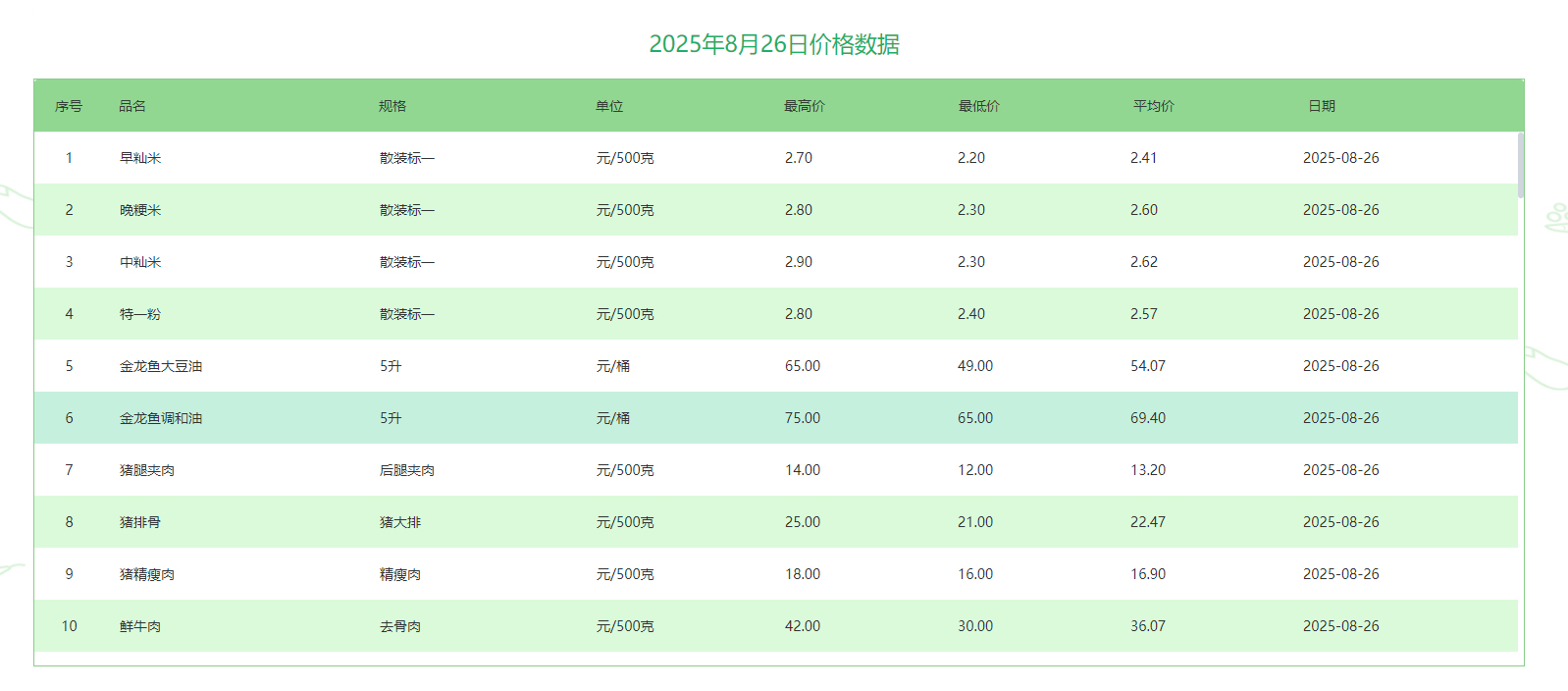Click the serial number 7 cell
The image size is (1568, 691).
(x=69, y=470)
